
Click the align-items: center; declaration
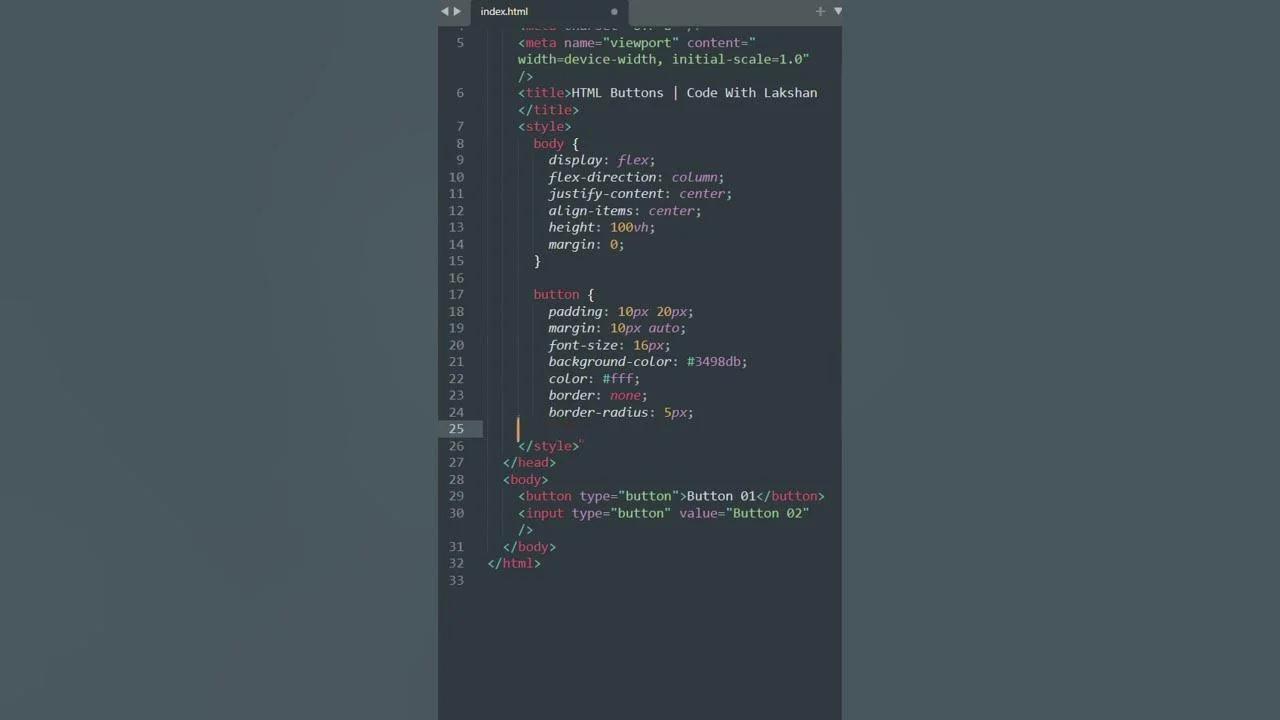[625, 211]
